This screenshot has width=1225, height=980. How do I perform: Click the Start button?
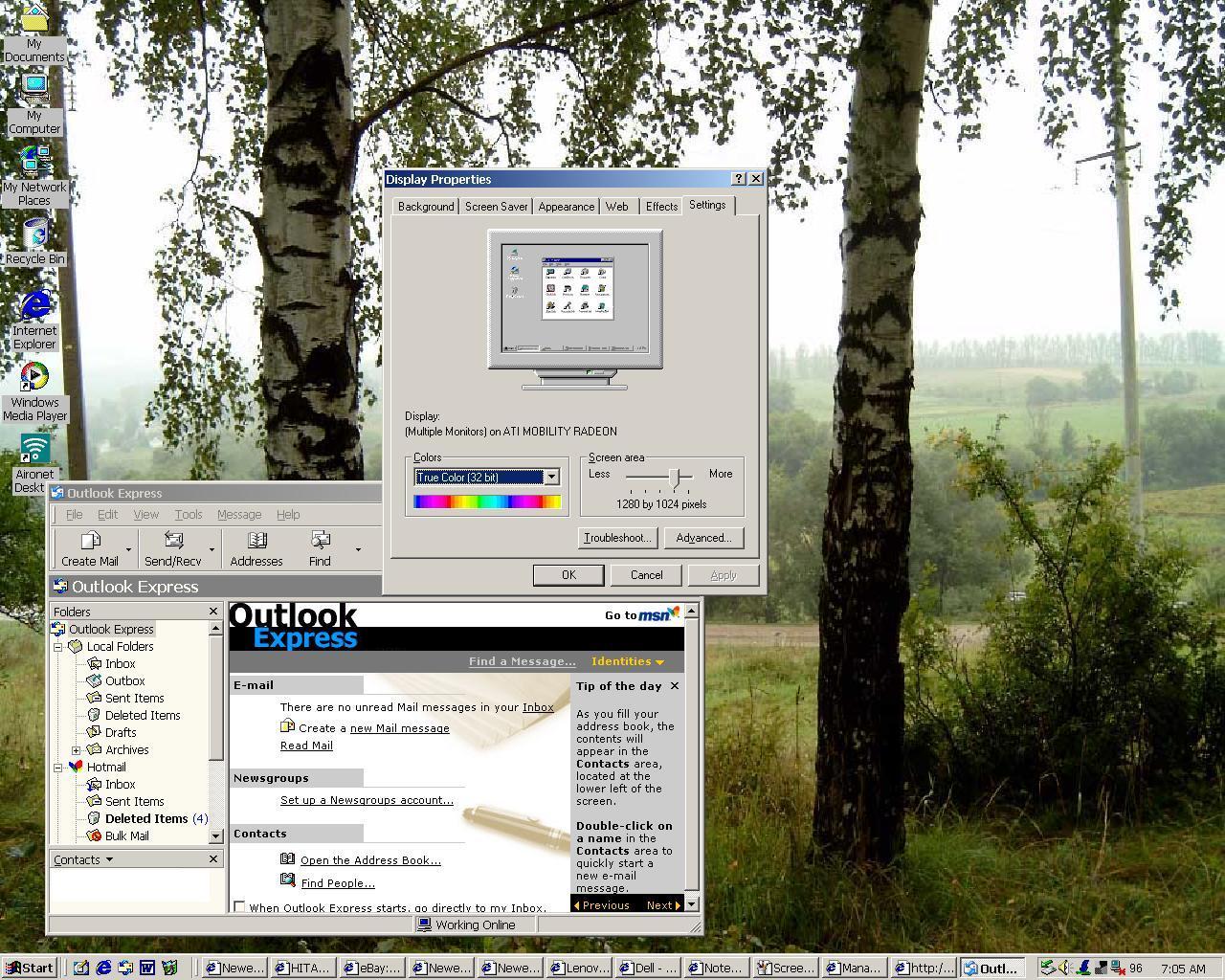(29, 968)
